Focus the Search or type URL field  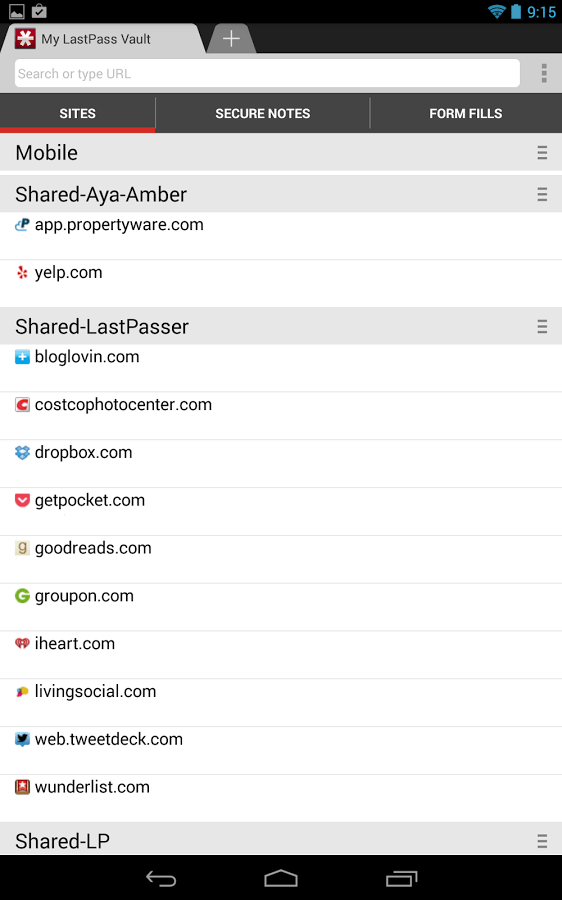click(x=267, y=73)
